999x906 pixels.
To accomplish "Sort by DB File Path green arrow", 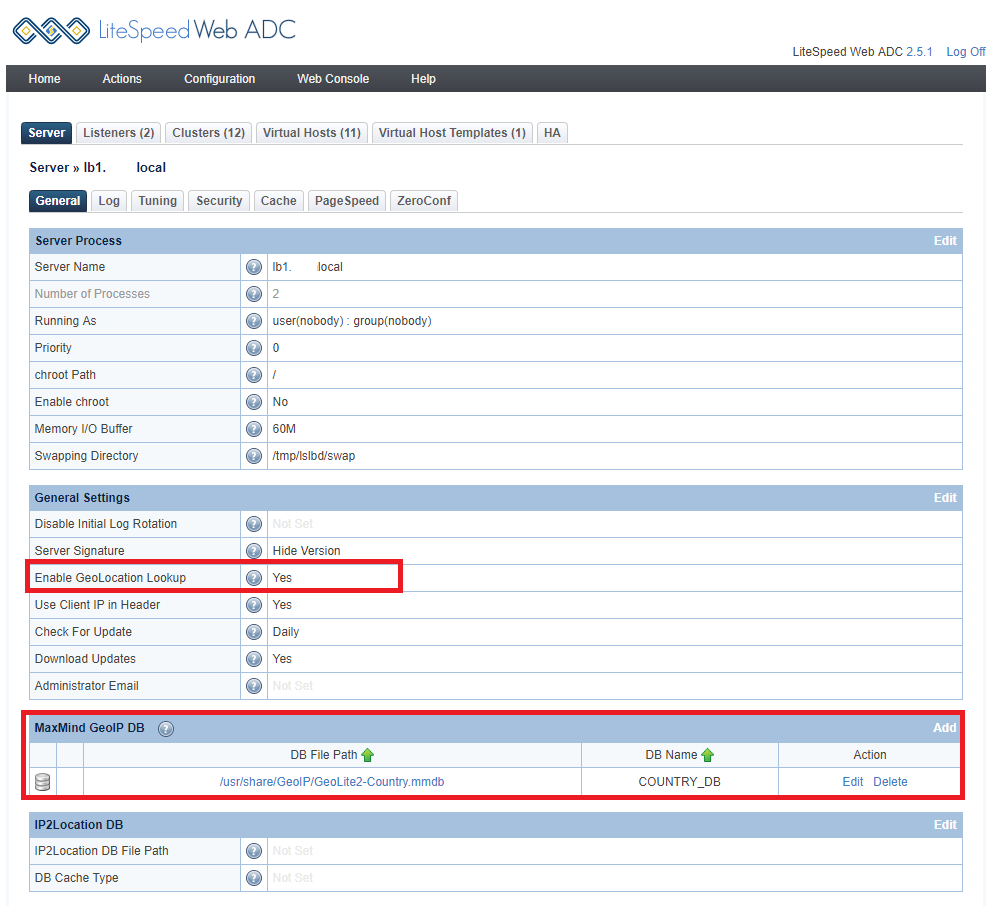I will tap(368, 755).
